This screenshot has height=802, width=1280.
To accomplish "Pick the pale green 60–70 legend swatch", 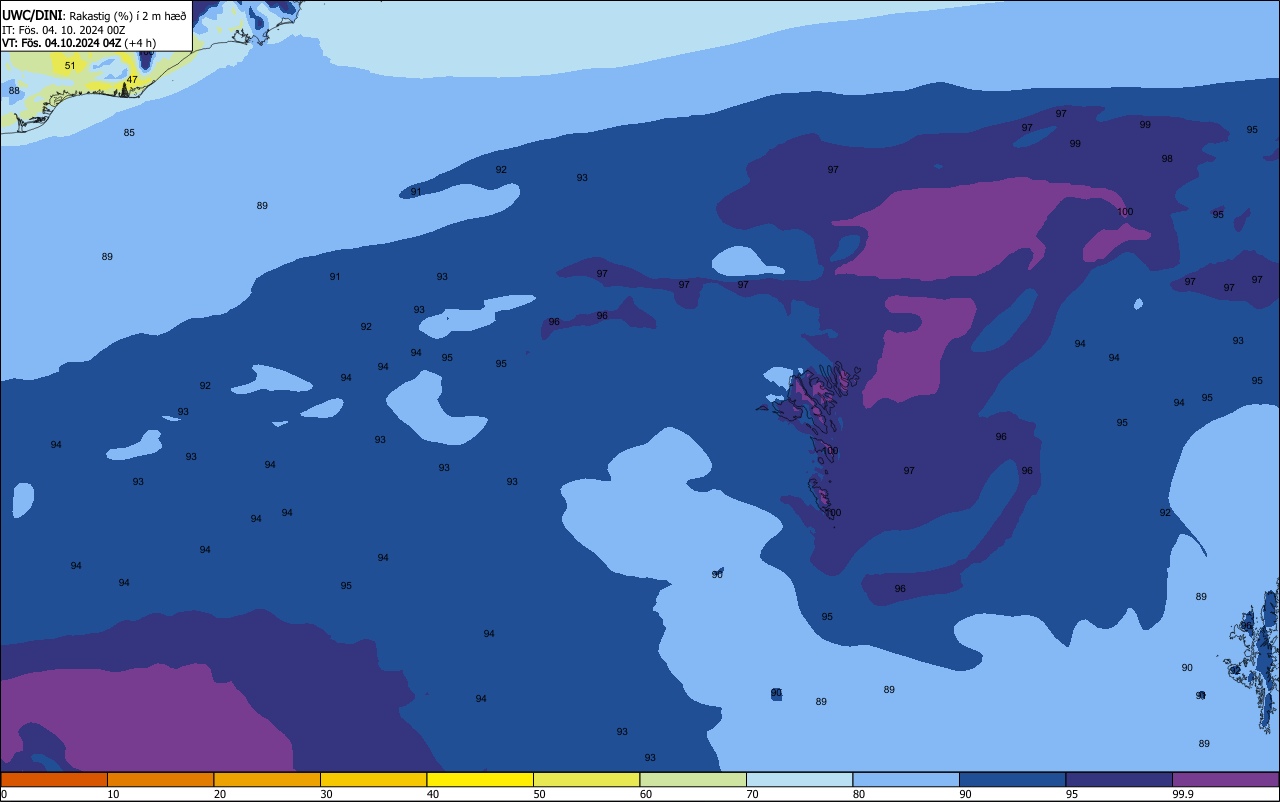I will pyautogui.click(x=693, y=779).
